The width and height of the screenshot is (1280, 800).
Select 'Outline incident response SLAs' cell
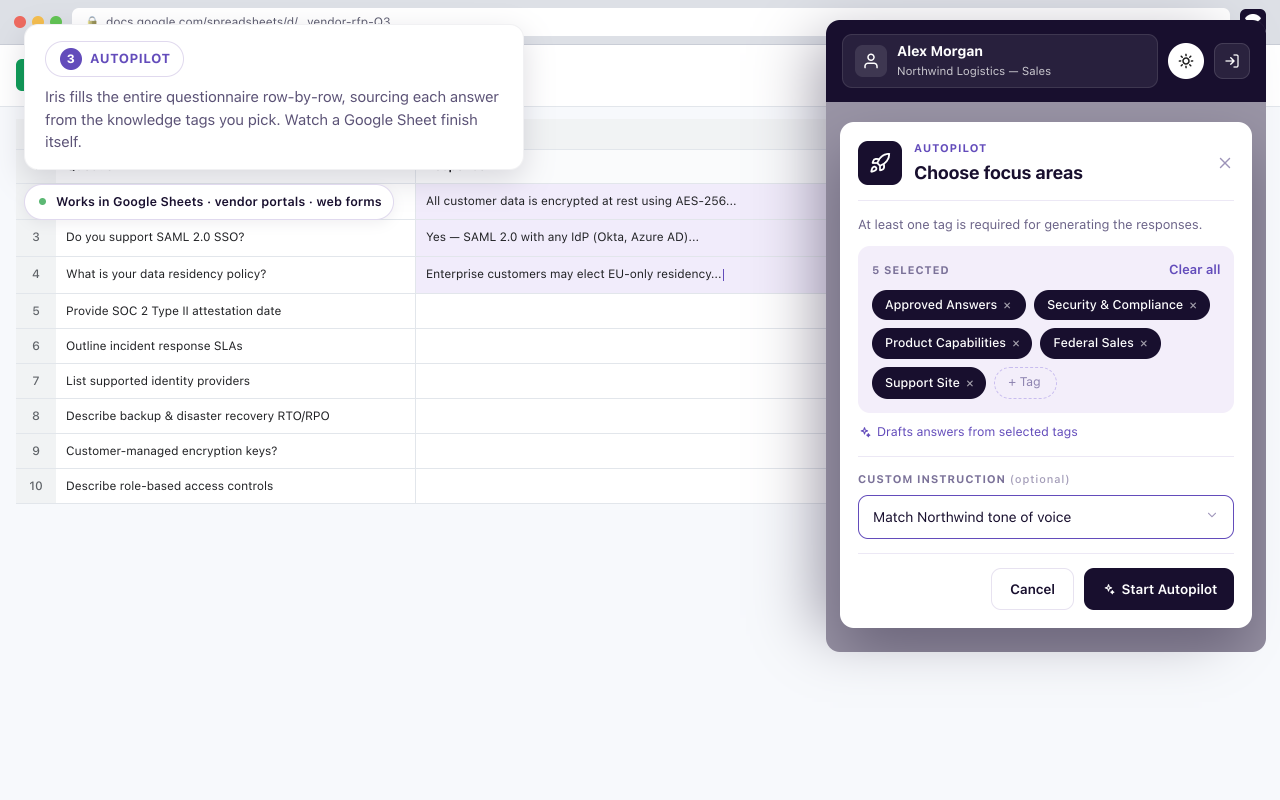coord(236,346)
